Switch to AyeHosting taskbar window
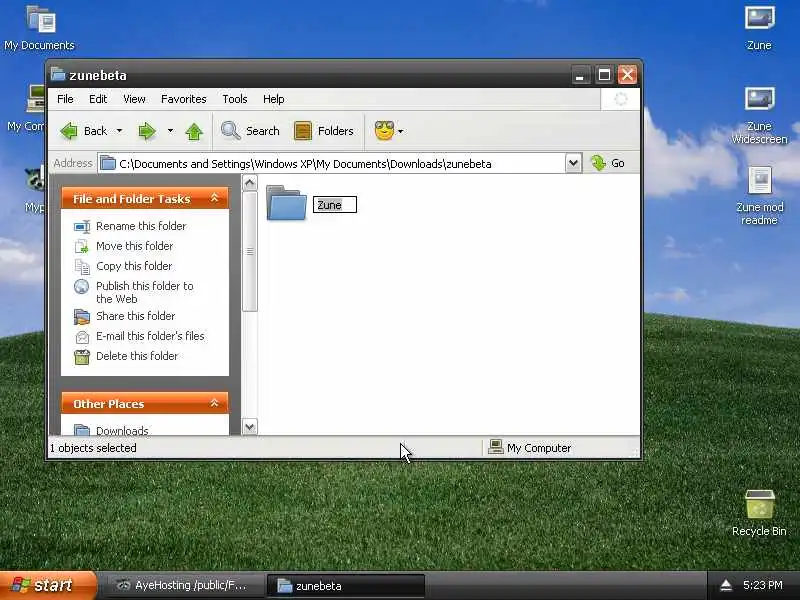This screenshot has height=600, width=800. click(x=183, y=585)
